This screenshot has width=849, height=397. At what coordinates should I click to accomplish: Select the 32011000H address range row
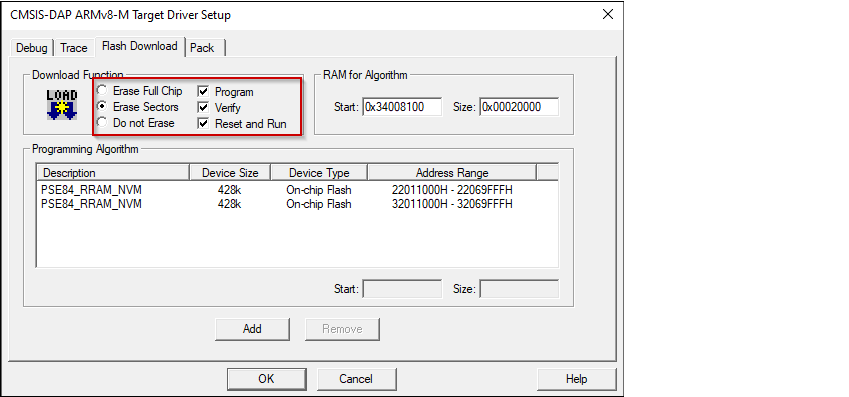297,204
